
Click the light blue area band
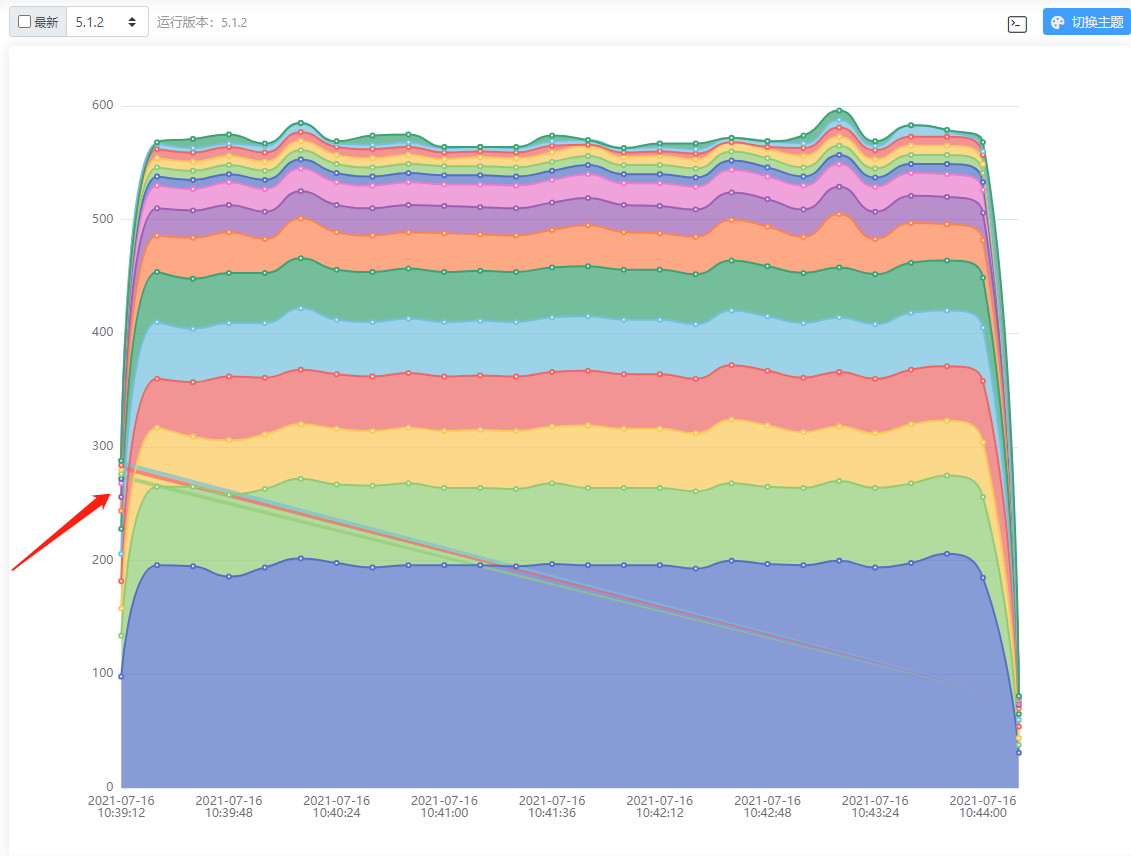tap(570, 345)
